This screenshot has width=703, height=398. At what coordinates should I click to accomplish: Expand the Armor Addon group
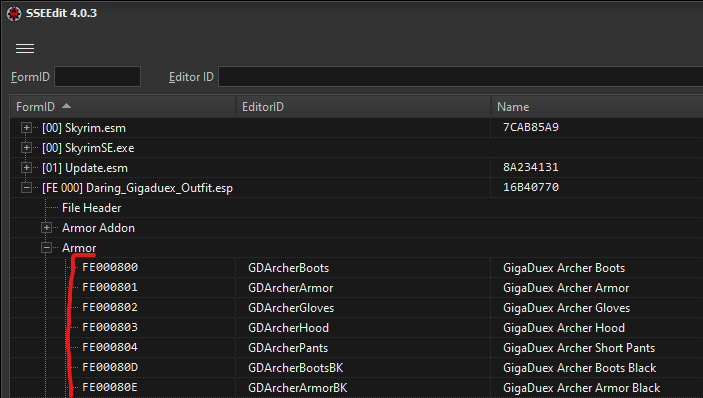(x=47, y=228)
